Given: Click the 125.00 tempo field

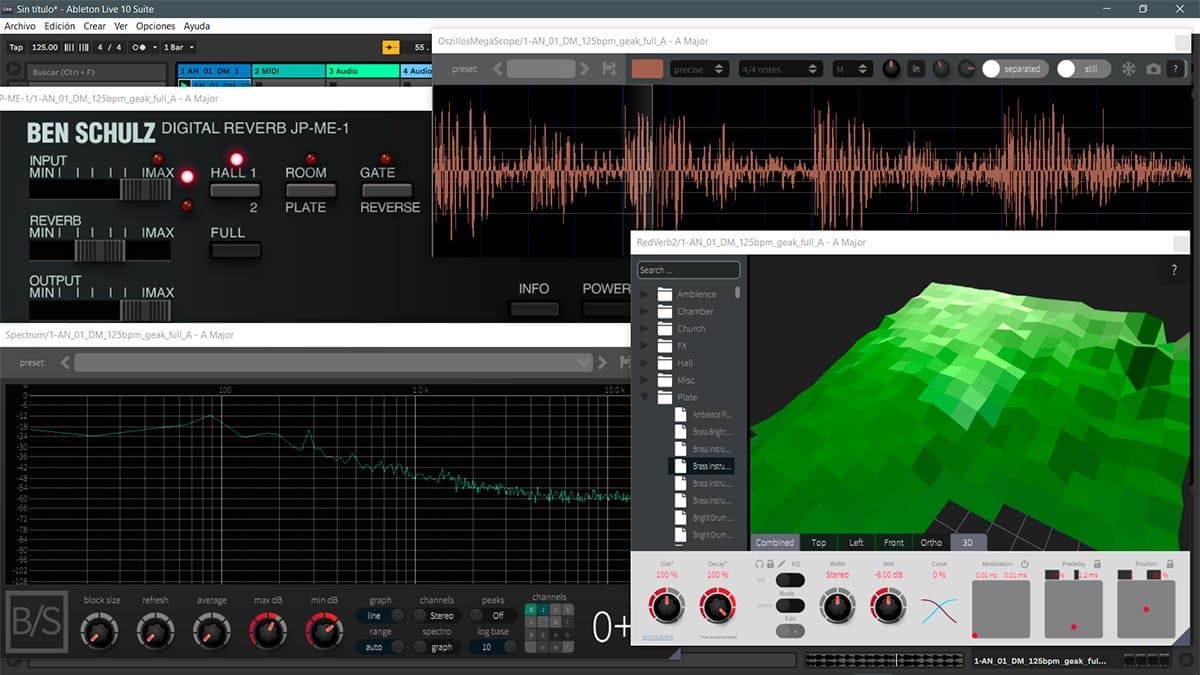Looking at the screenshot, I should pyautogui.click(x=45, y=47).
